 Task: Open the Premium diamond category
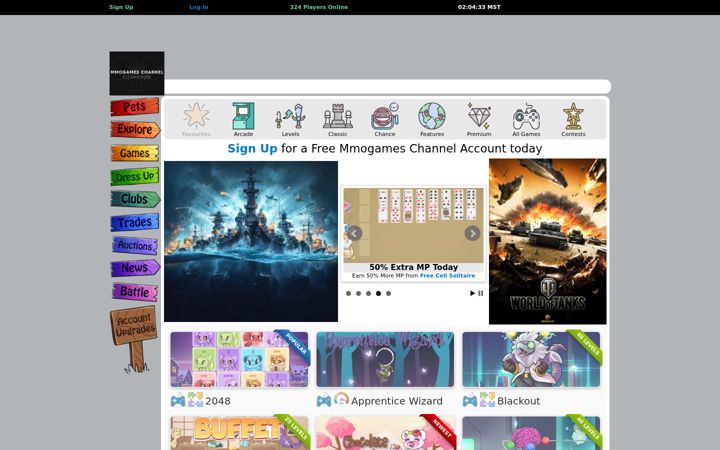point(479,119)
